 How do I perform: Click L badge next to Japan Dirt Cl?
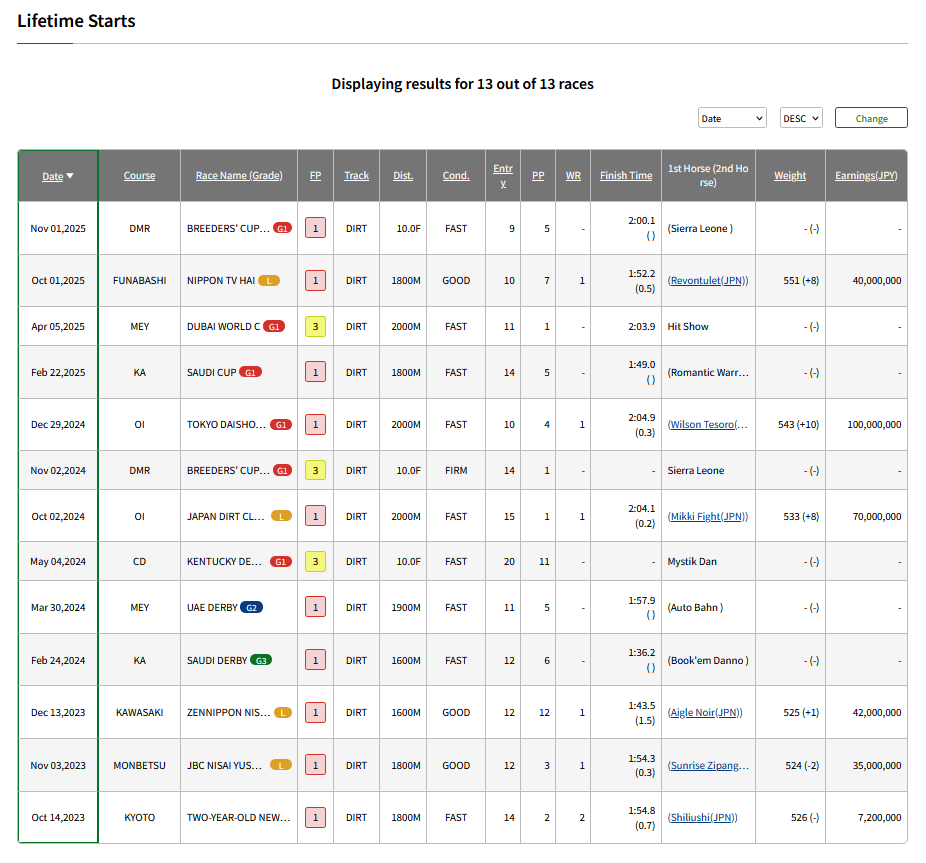pos(281,516)
